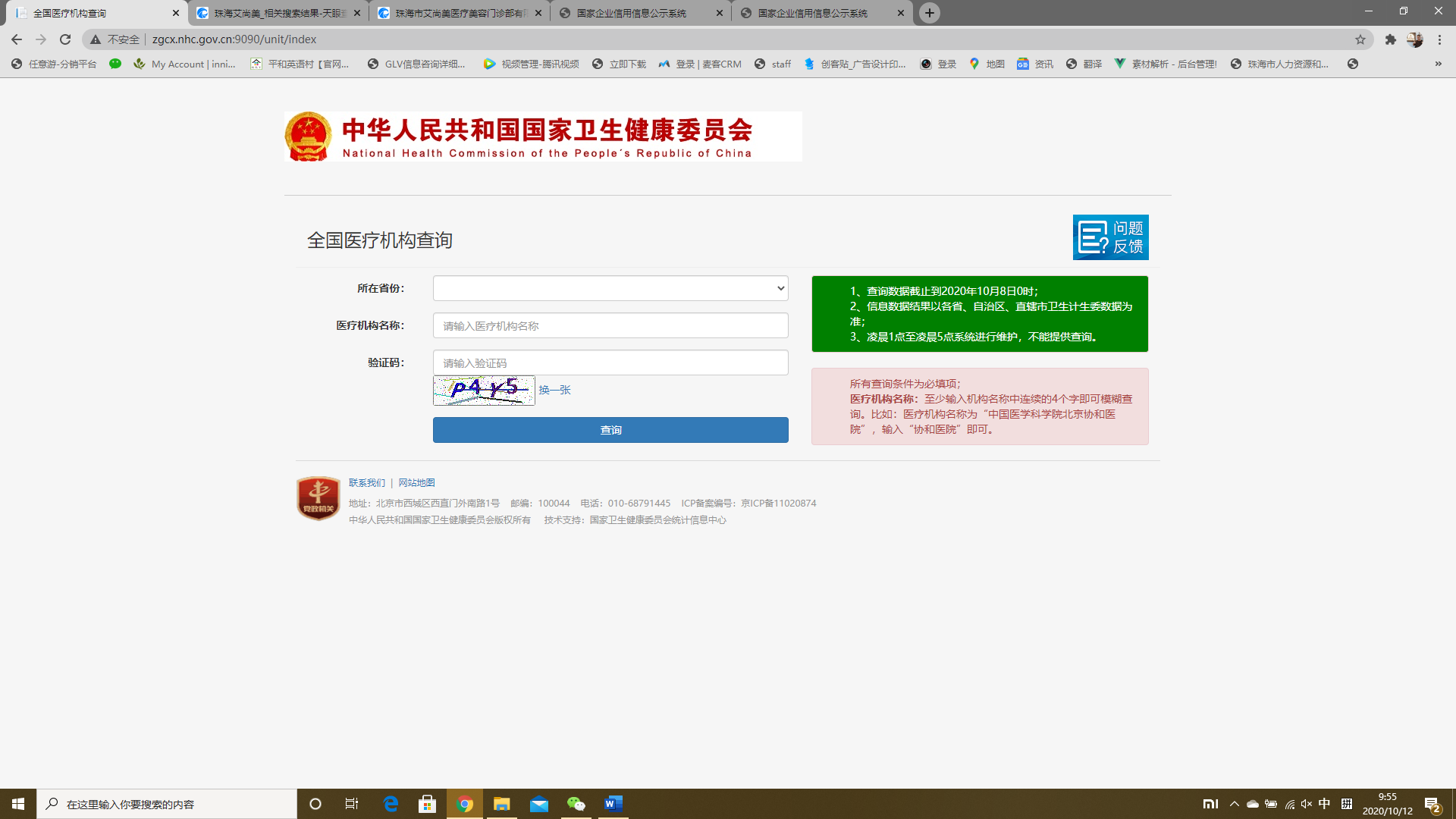Open the 地图 Google Maps bookmark

point(987,64)
